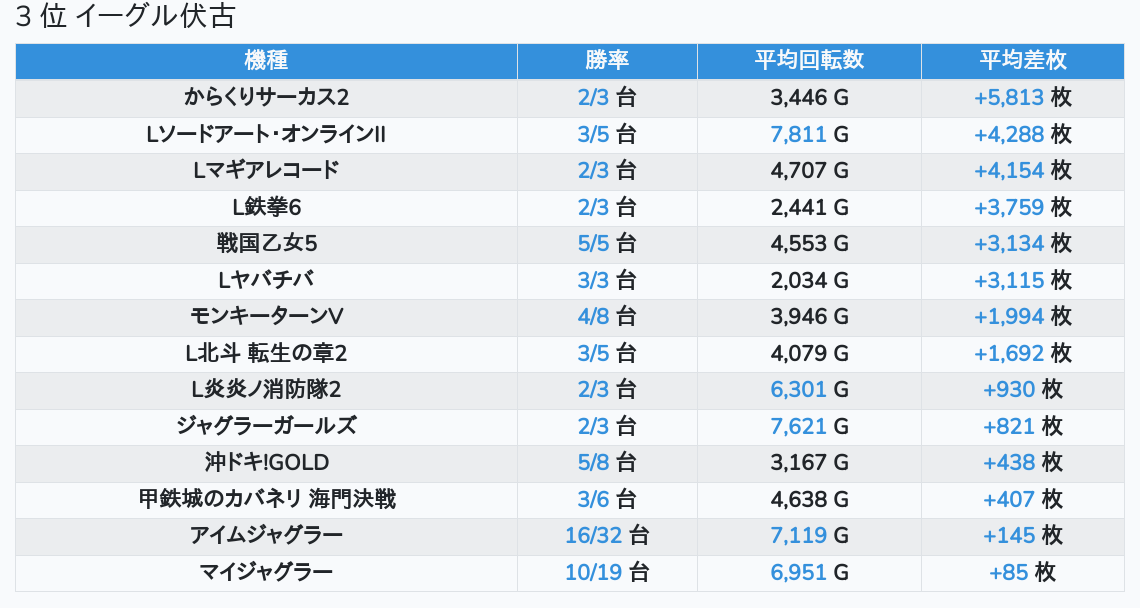This screenshot has width=1140, height=608.
Task: Click the +3,759 value for L鉄拳6
Action: click(x=1008, y=207)
